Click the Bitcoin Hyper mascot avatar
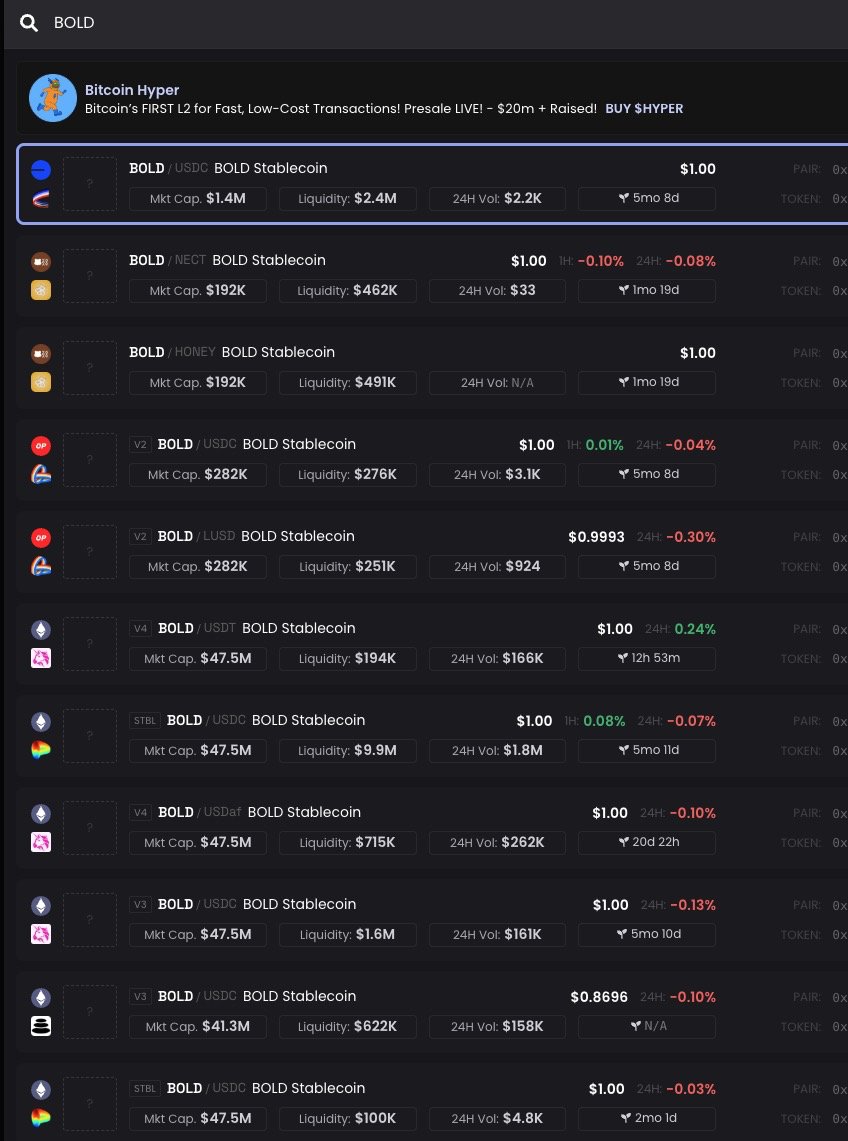 pyautogui.click(x=53, y=98)
